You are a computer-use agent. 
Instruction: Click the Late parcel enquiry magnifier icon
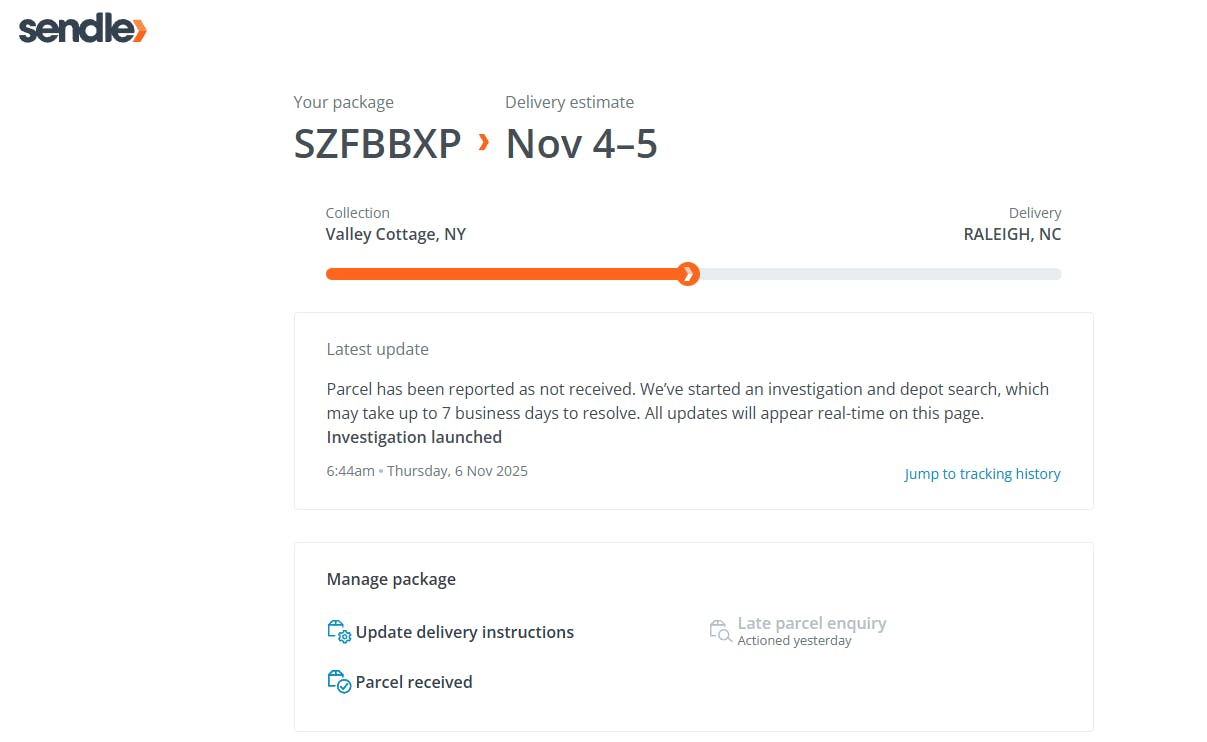tap(720, 631)
